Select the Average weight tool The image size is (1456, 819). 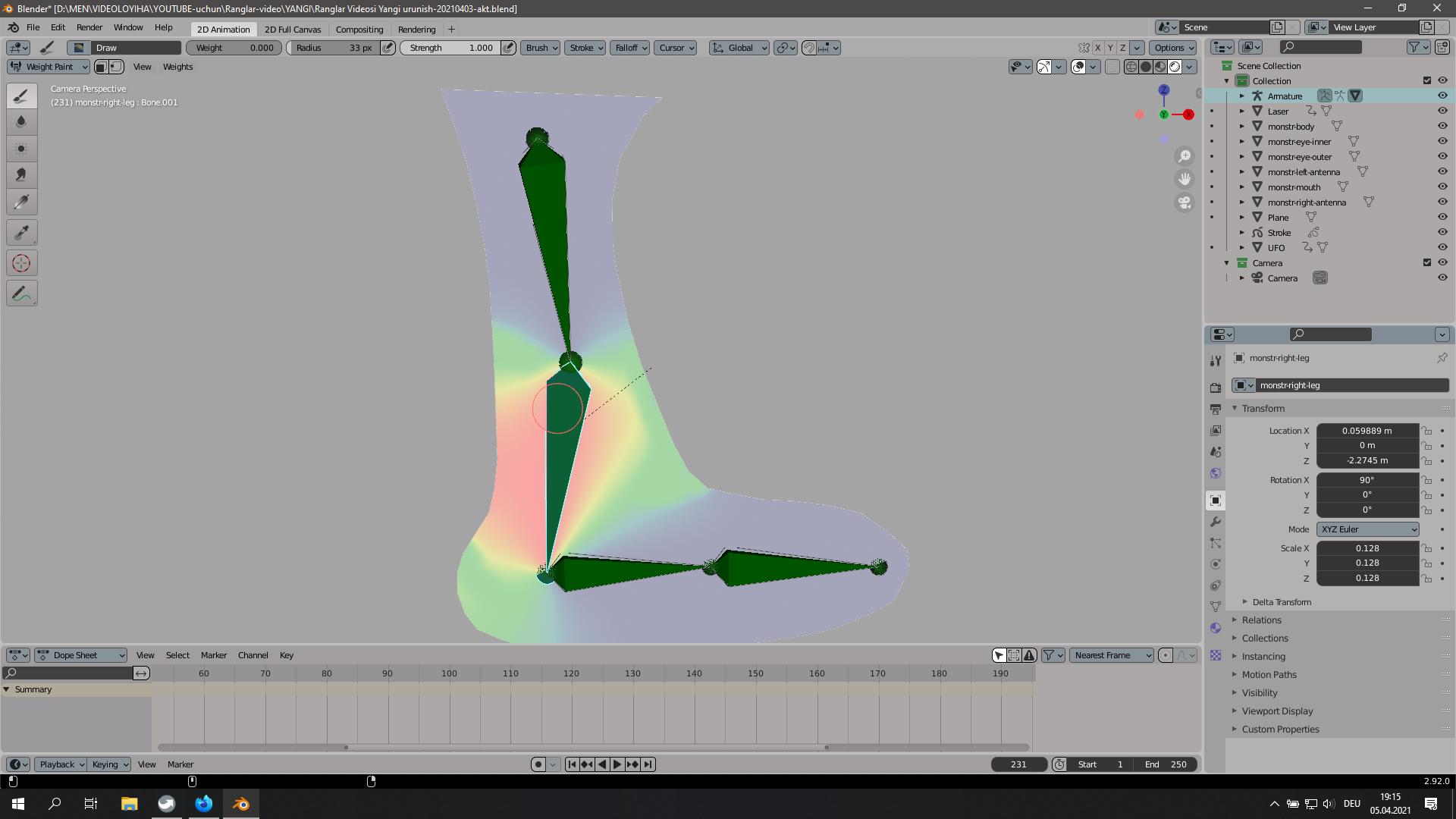click(21, 149)
